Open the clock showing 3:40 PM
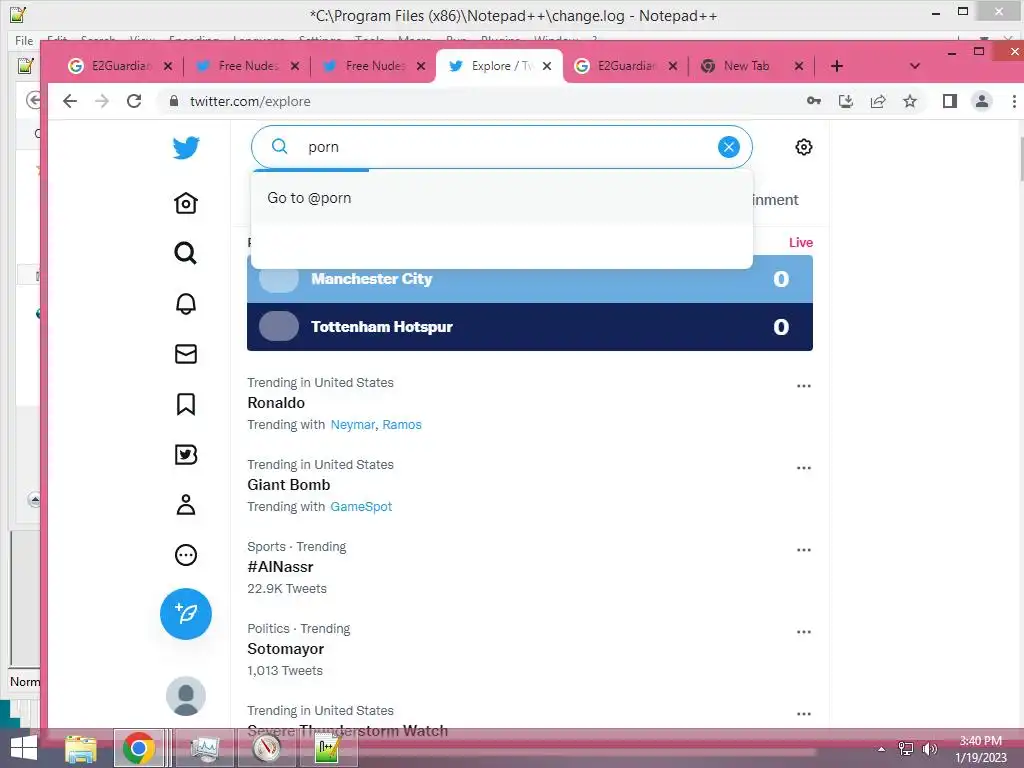 pyautogui.click(x=981, y=741)
